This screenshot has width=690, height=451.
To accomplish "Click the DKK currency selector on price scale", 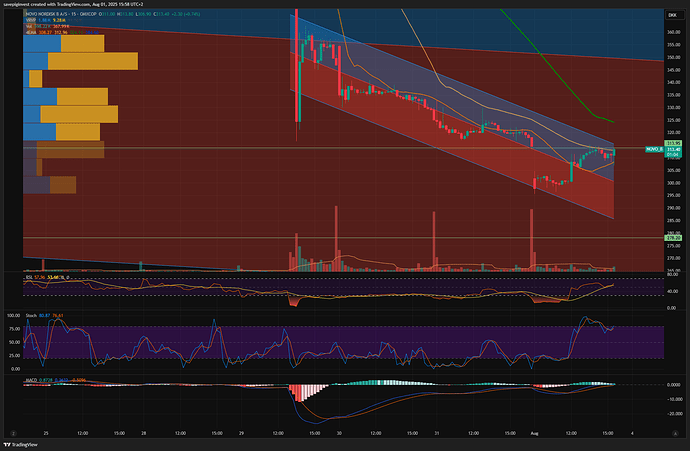I will tap(672, 15).
